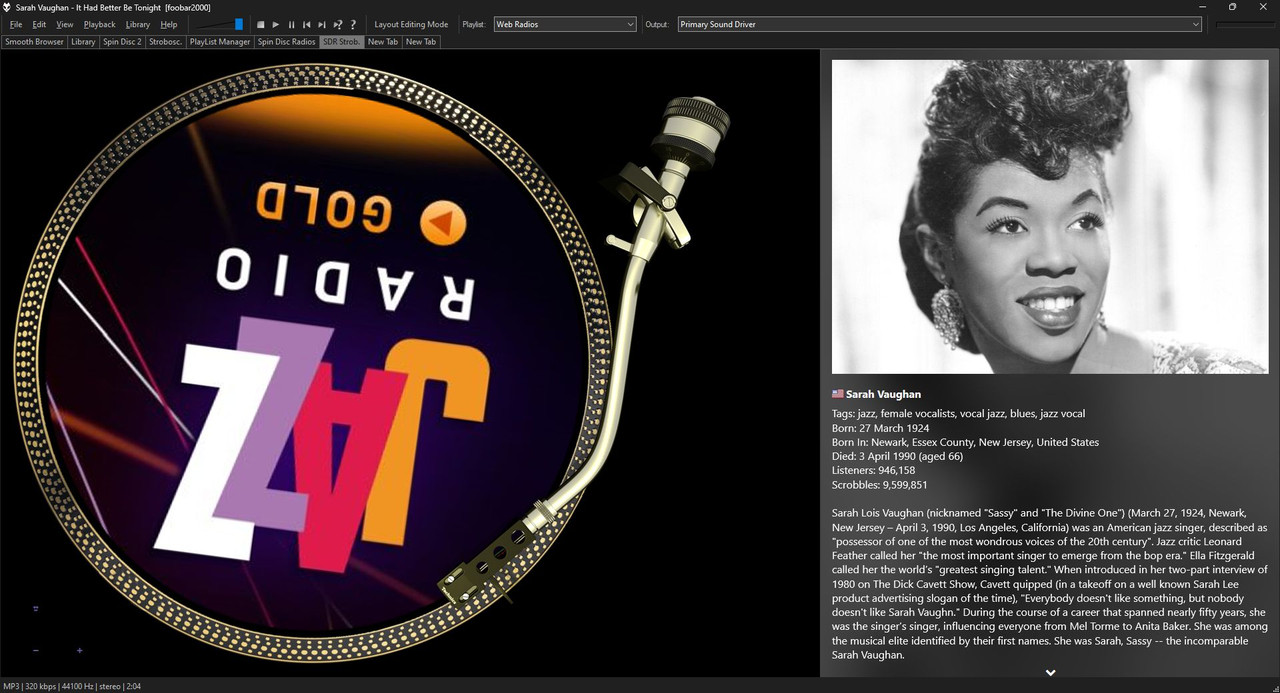Click the Play button in toolbar
This screenshot has height=693, width=1280.
click(276, 24)
